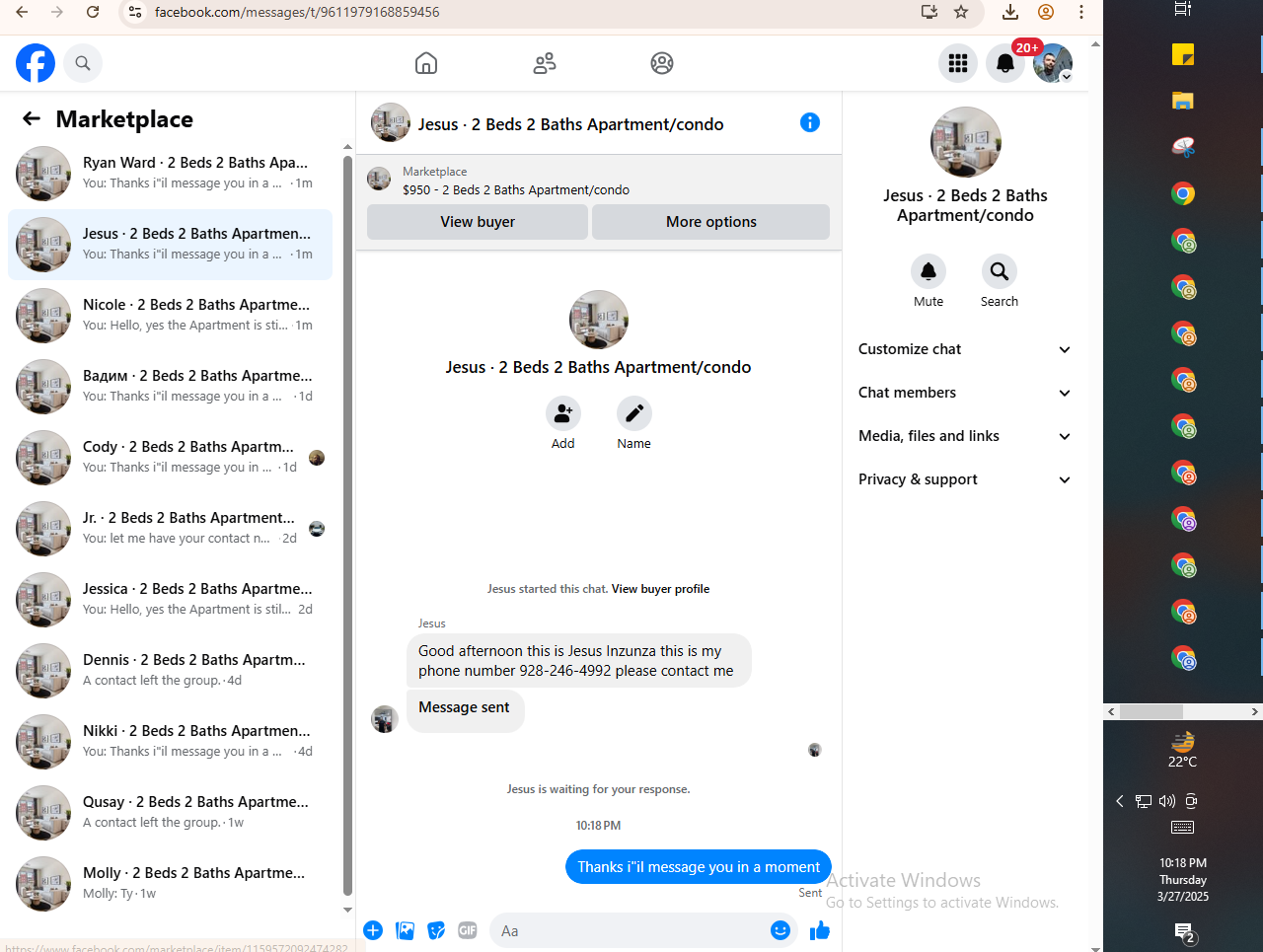The image size is (1263, 952).
Task: Open the Facebook menu grid icon
Action: [x=958, y=63]
